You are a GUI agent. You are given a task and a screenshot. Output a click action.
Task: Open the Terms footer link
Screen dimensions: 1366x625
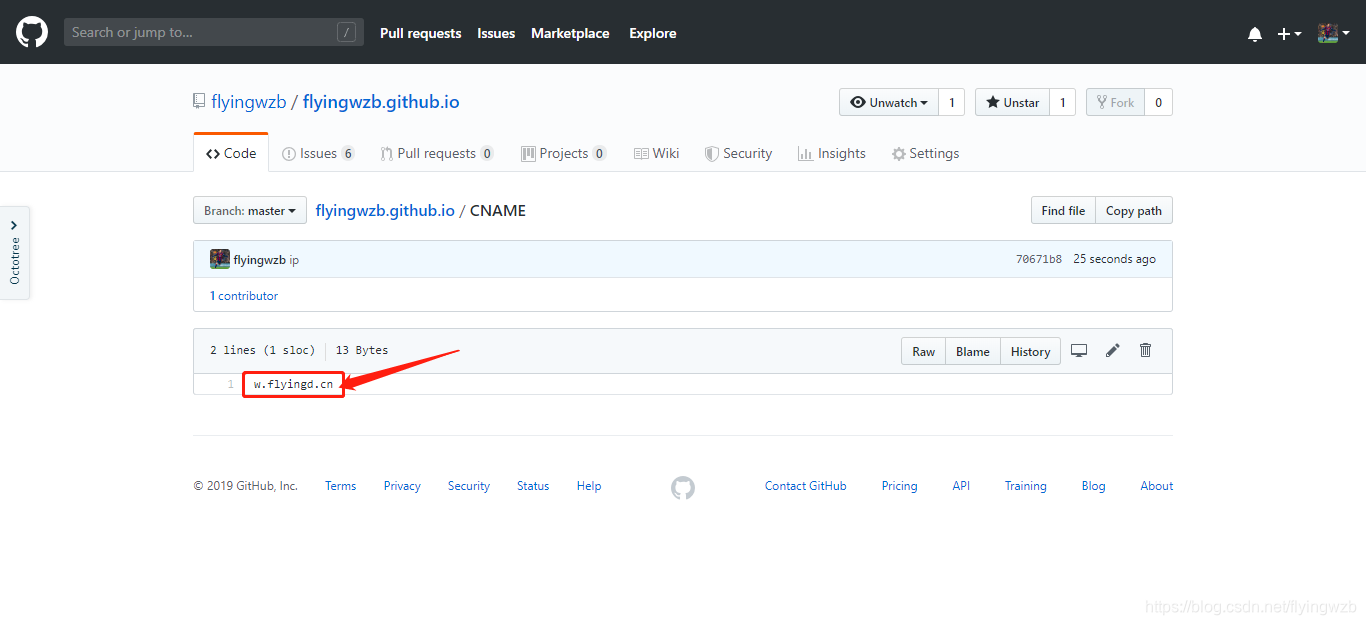[x=340, y=486]
